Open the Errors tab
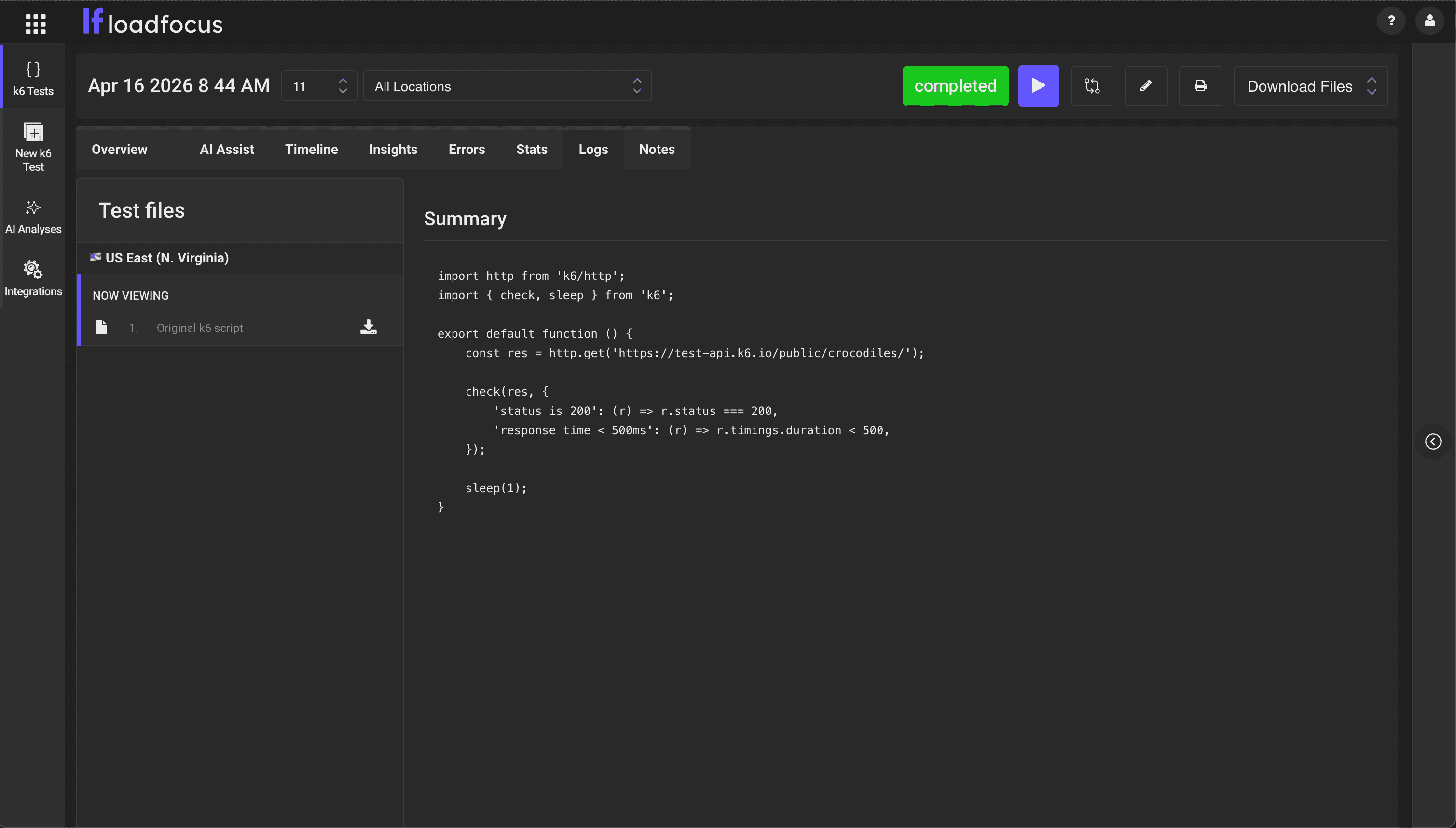 466,150
